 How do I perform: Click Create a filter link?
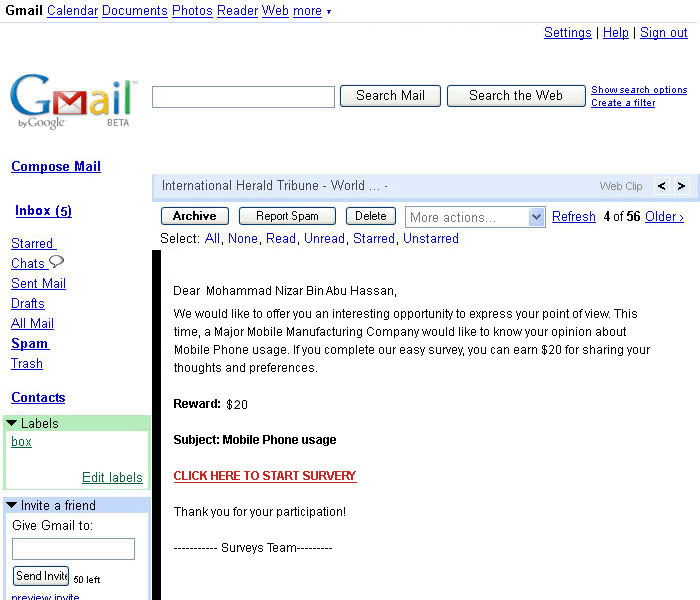tap(623, 103)
